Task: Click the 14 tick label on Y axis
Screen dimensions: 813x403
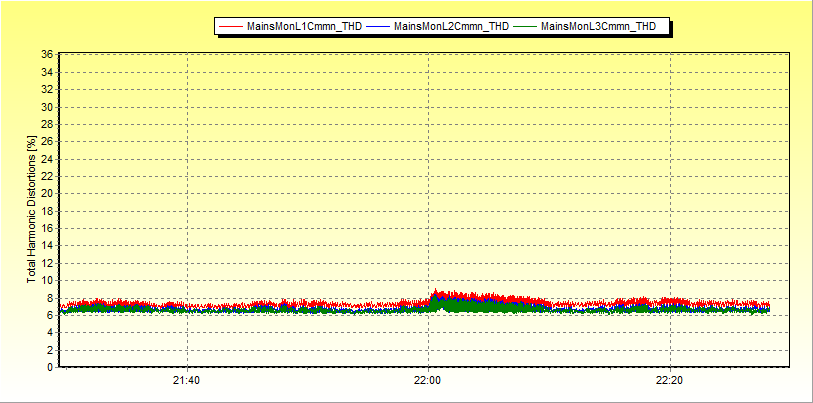Action: point(47,246)
